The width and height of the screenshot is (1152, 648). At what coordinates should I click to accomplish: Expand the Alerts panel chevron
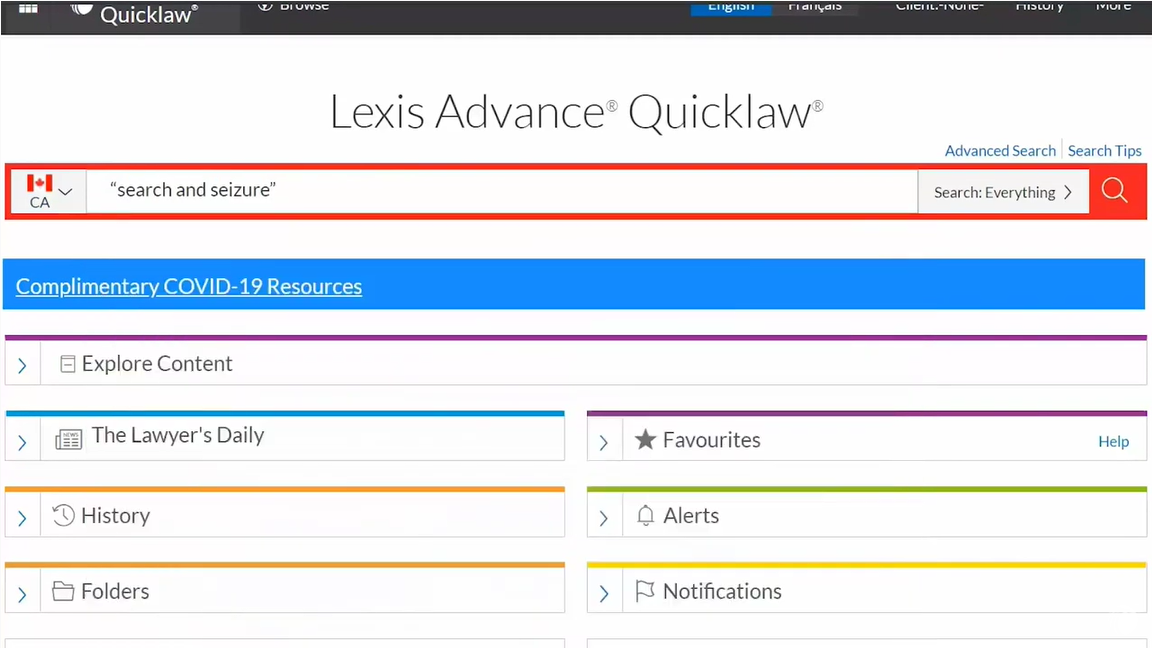(603, 518)
